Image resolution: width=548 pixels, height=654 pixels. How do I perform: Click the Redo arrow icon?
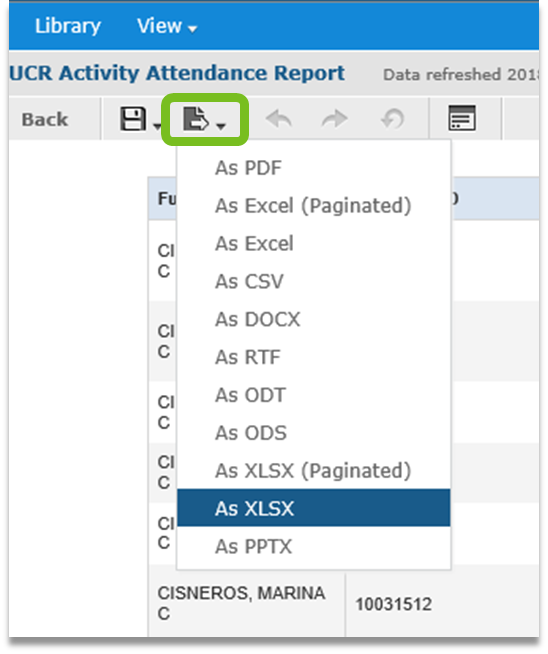(334, 119)
